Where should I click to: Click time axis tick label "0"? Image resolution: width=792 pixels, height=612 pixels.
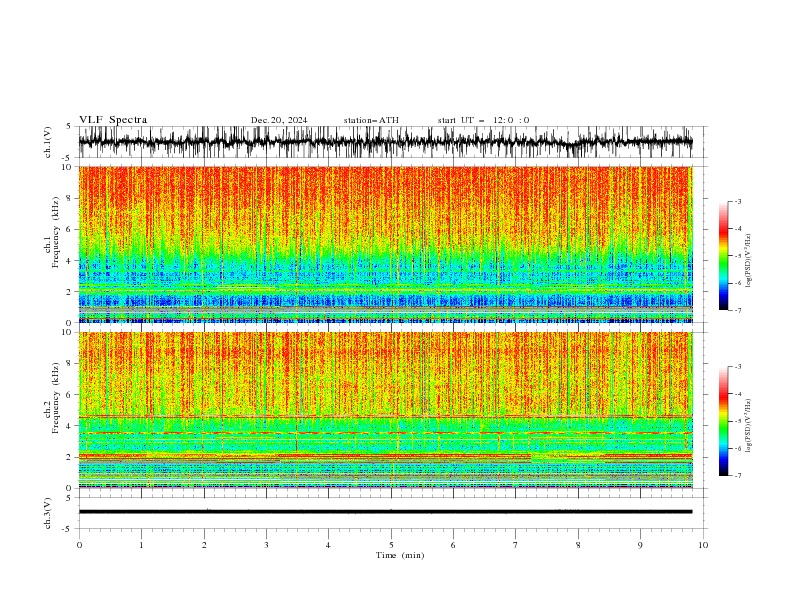[x=79, y=545]
